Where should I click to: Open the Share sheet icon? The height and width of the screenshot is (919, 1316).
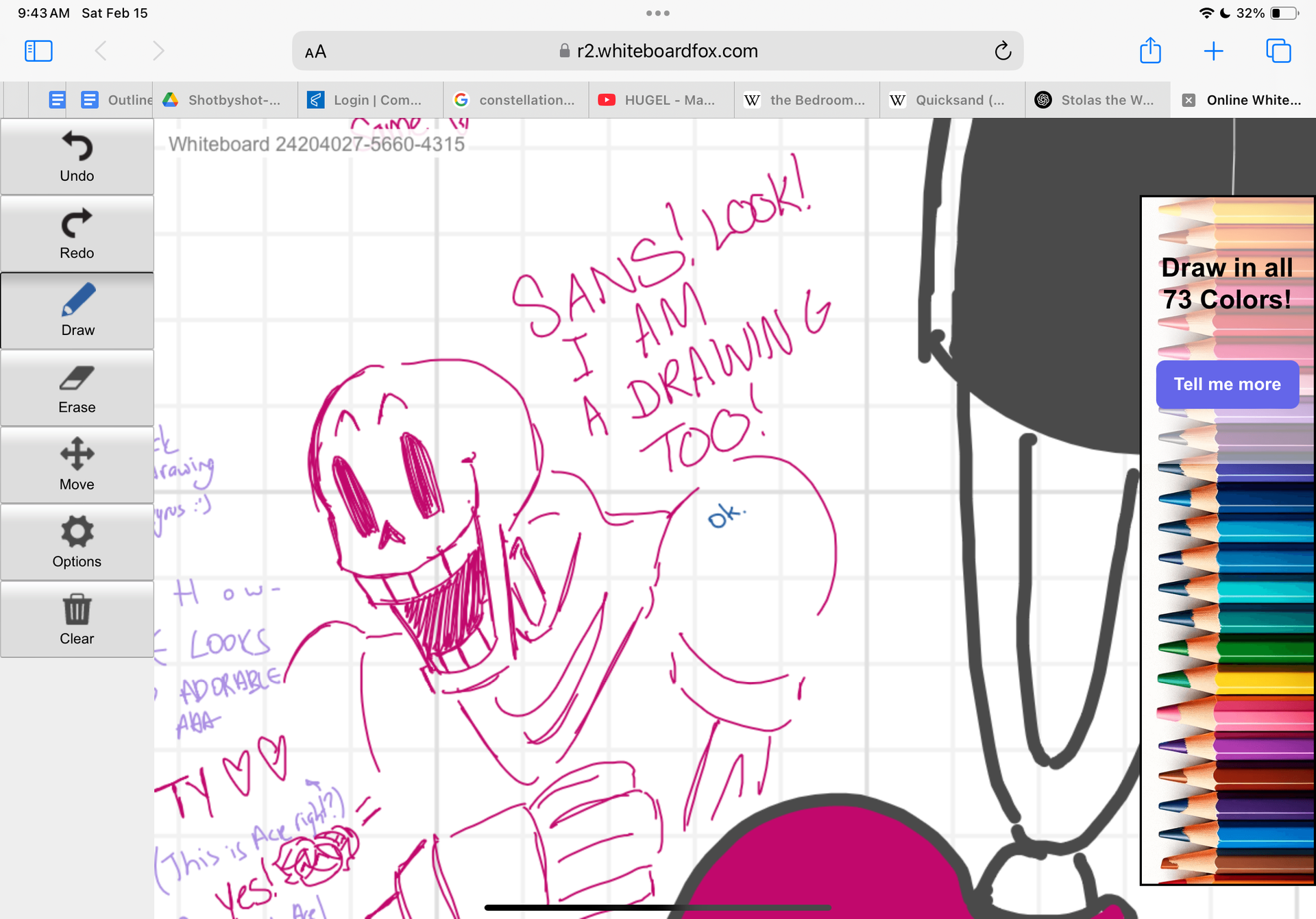pyautogui.click(x=1150, y=50)
